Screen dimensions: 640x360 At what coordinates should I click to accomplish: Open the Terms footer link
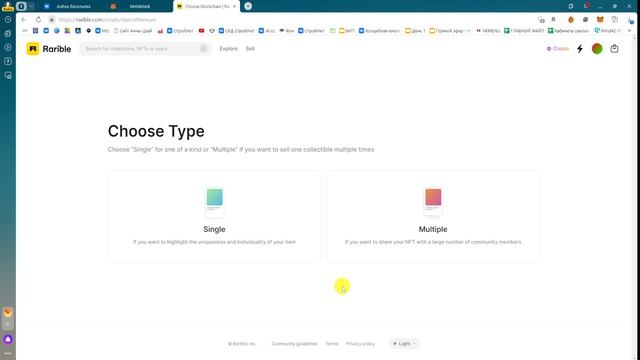pos(332,344)
